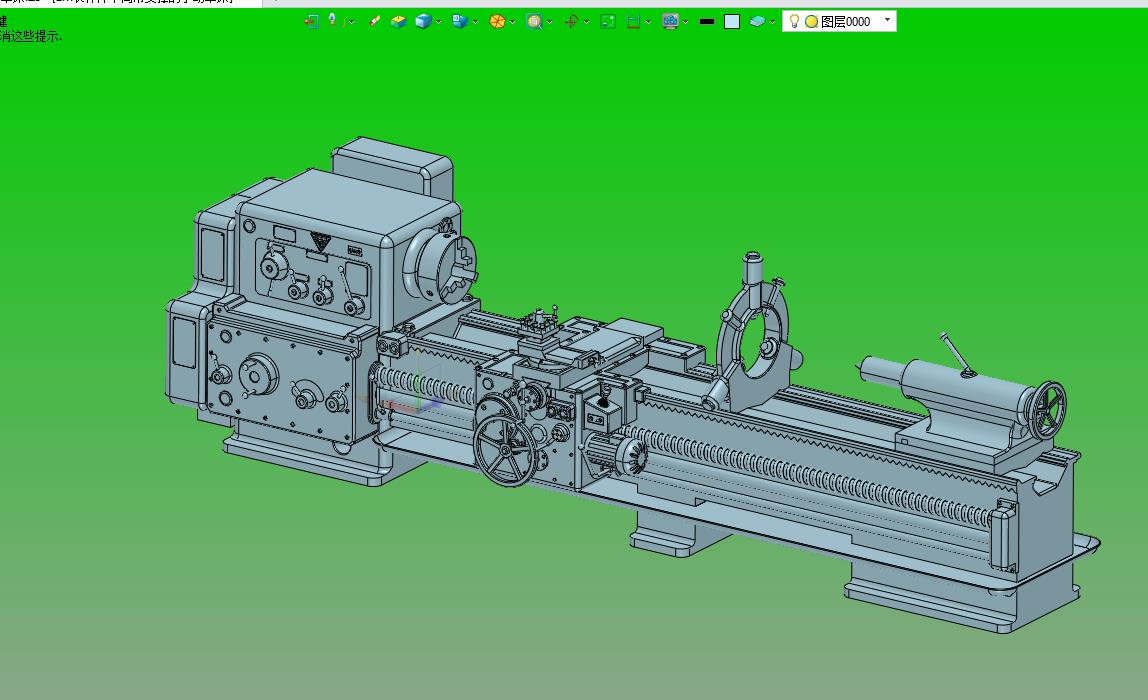Expand dropdown beside view orientation cube
The image size is (1148, 700).
(475, 22)
